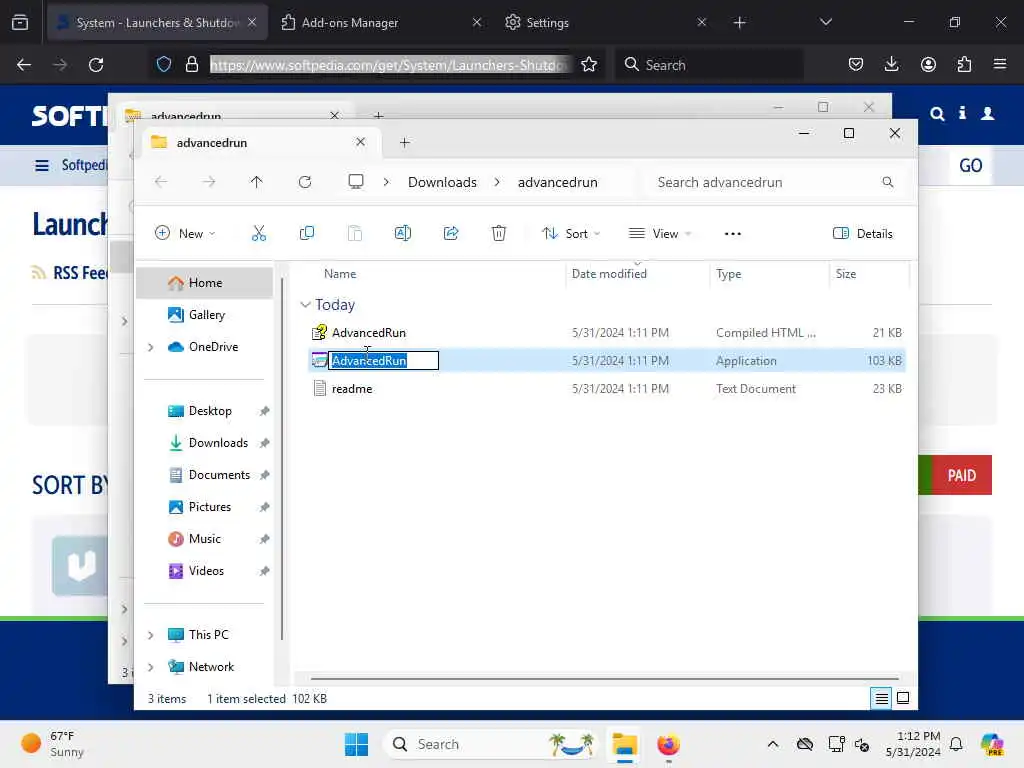Click the PC monitor icon in address bar
Viewport: 1024px width, 768px height.
click(x=356, y=182)
